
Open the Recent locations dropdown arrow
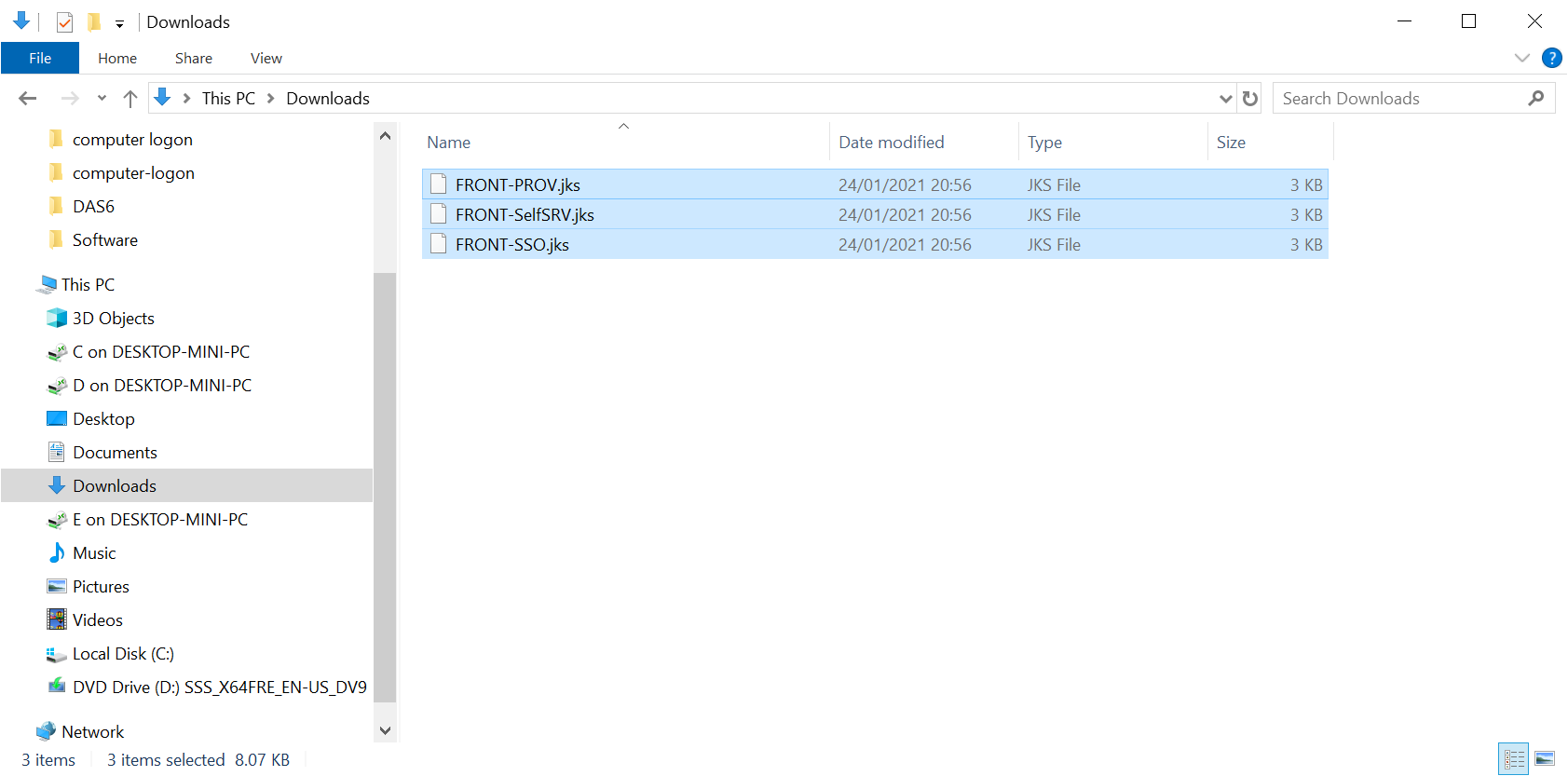102,98
